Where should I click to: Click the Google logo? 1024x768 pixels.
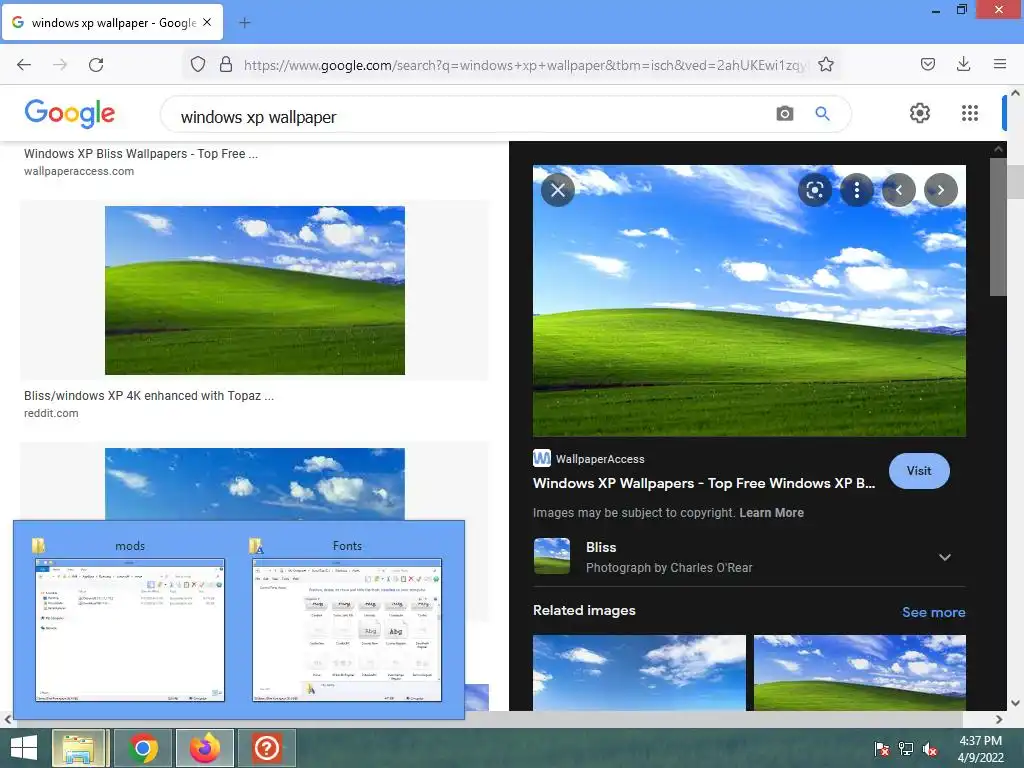coord(70,114)
